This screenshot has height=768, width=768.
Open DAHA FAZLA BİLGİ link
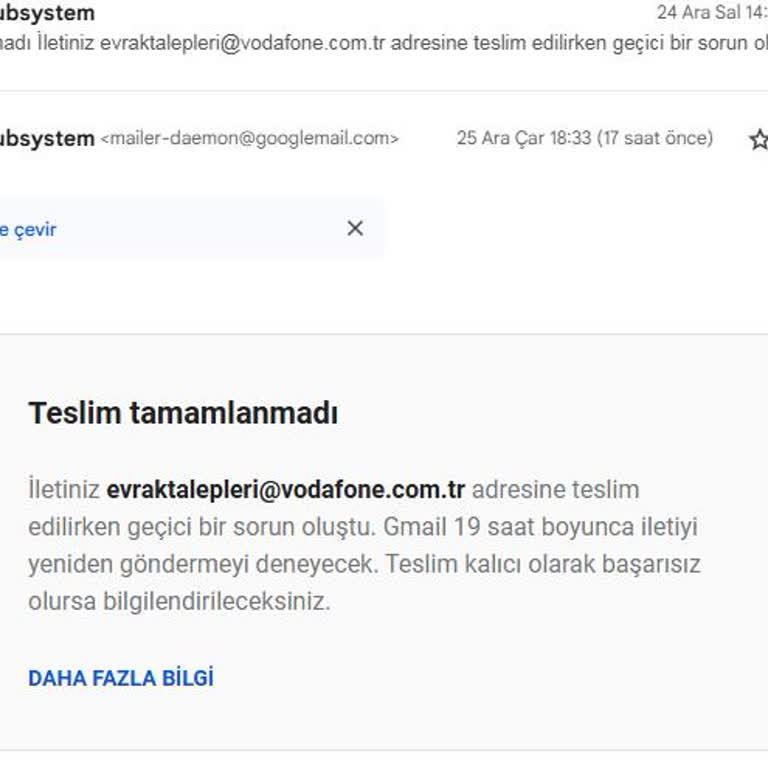(x=121, y=678)
